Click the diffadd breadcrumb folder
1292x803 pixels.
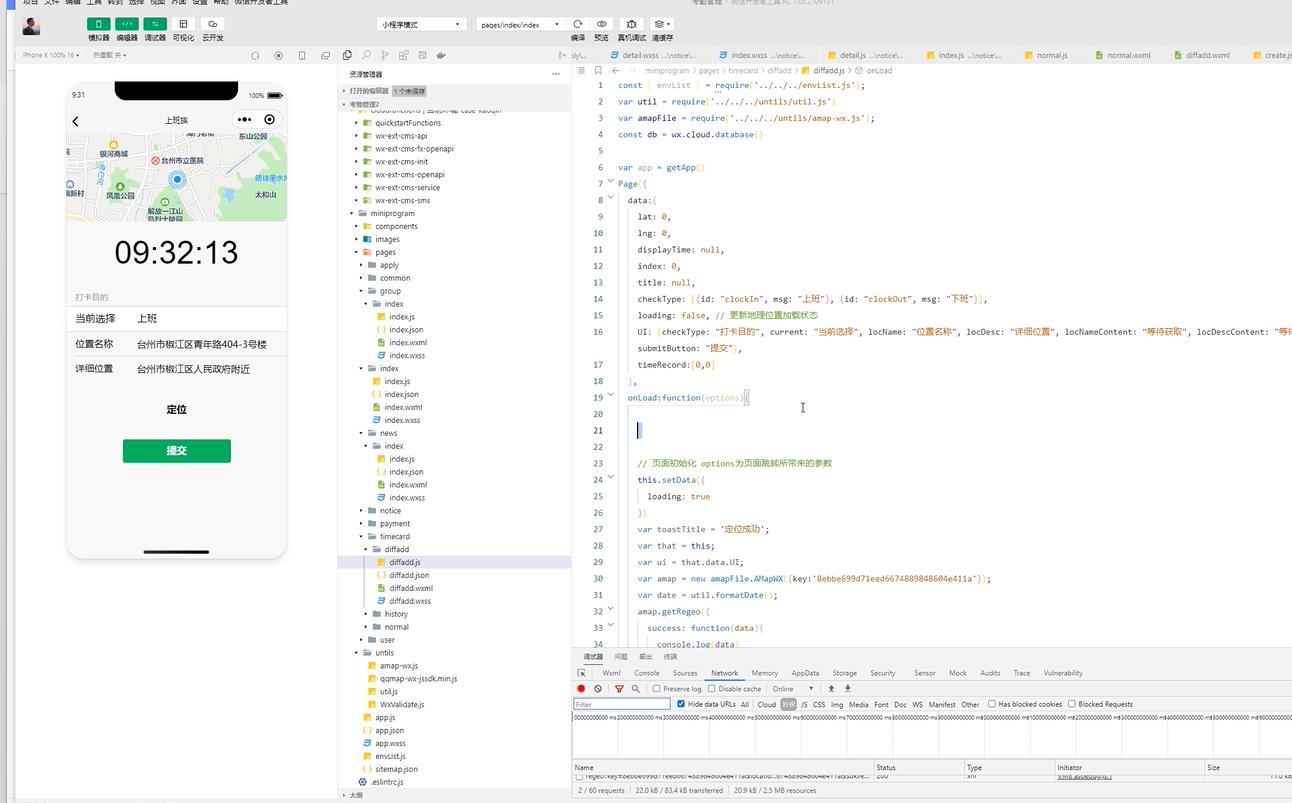780,71
